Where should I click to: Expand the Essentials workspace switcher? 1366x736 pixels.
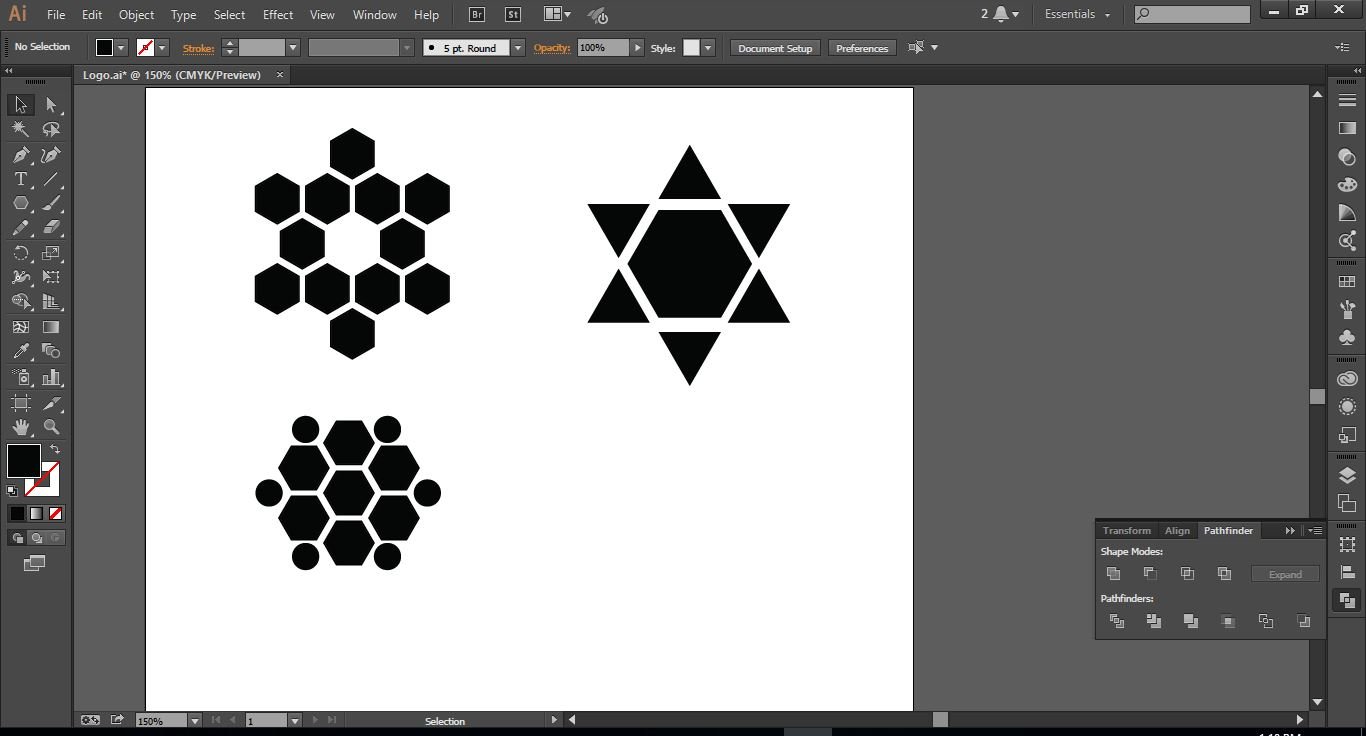coord(1077,15)
